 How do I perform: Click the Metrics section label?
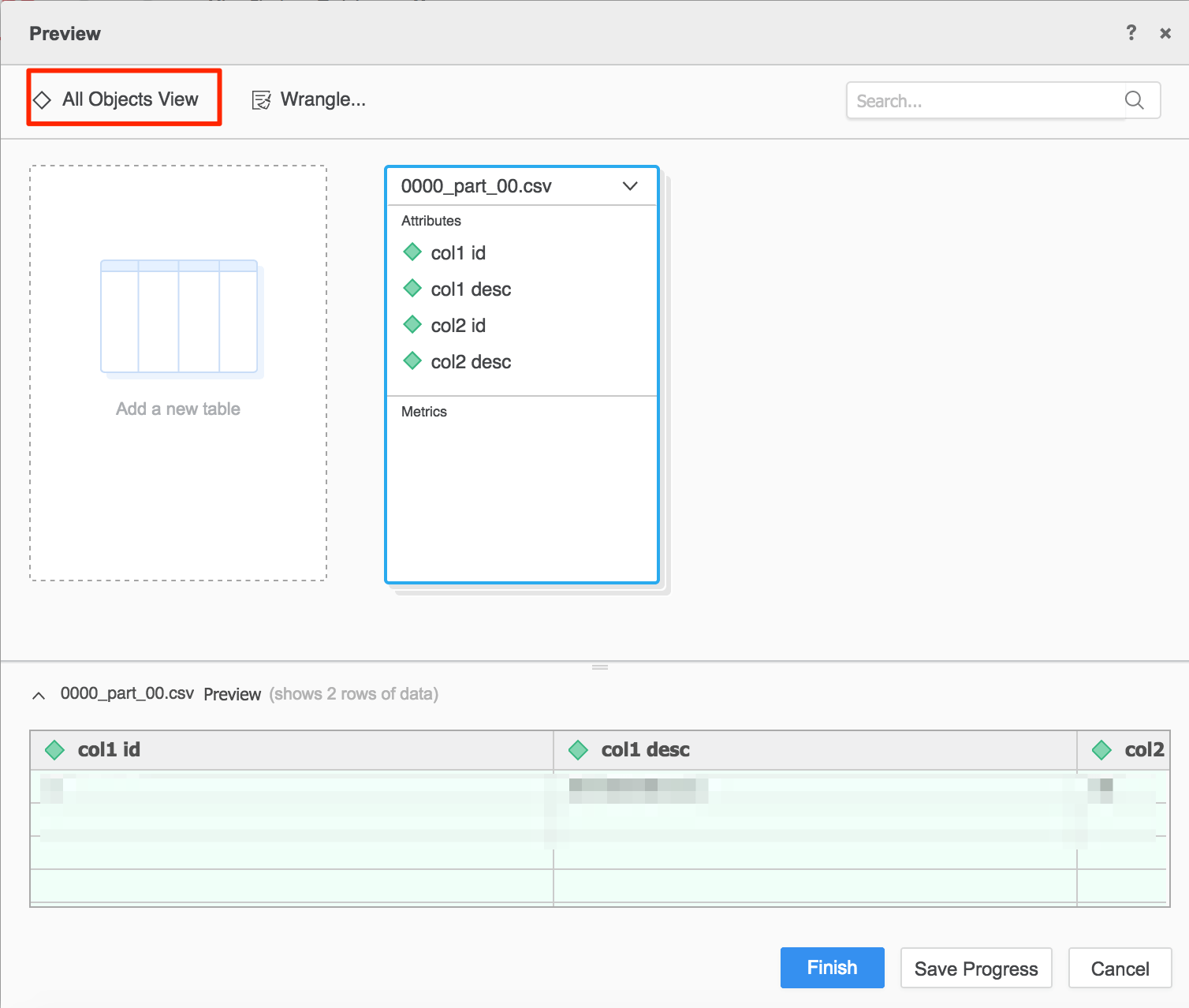coord(423,412)
